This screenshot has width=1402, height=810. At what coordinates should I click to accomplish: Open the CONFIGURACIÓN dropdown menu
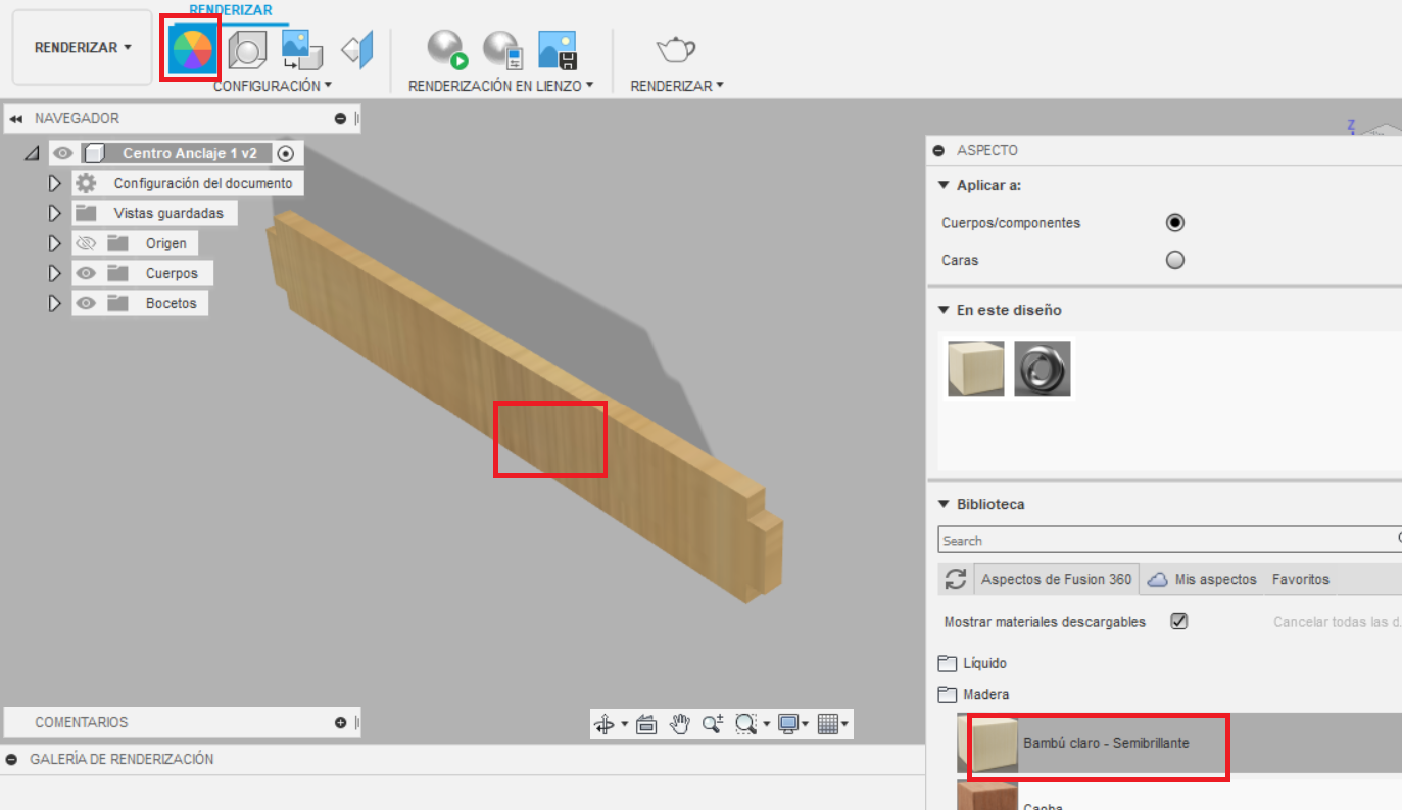click(272, 86)
